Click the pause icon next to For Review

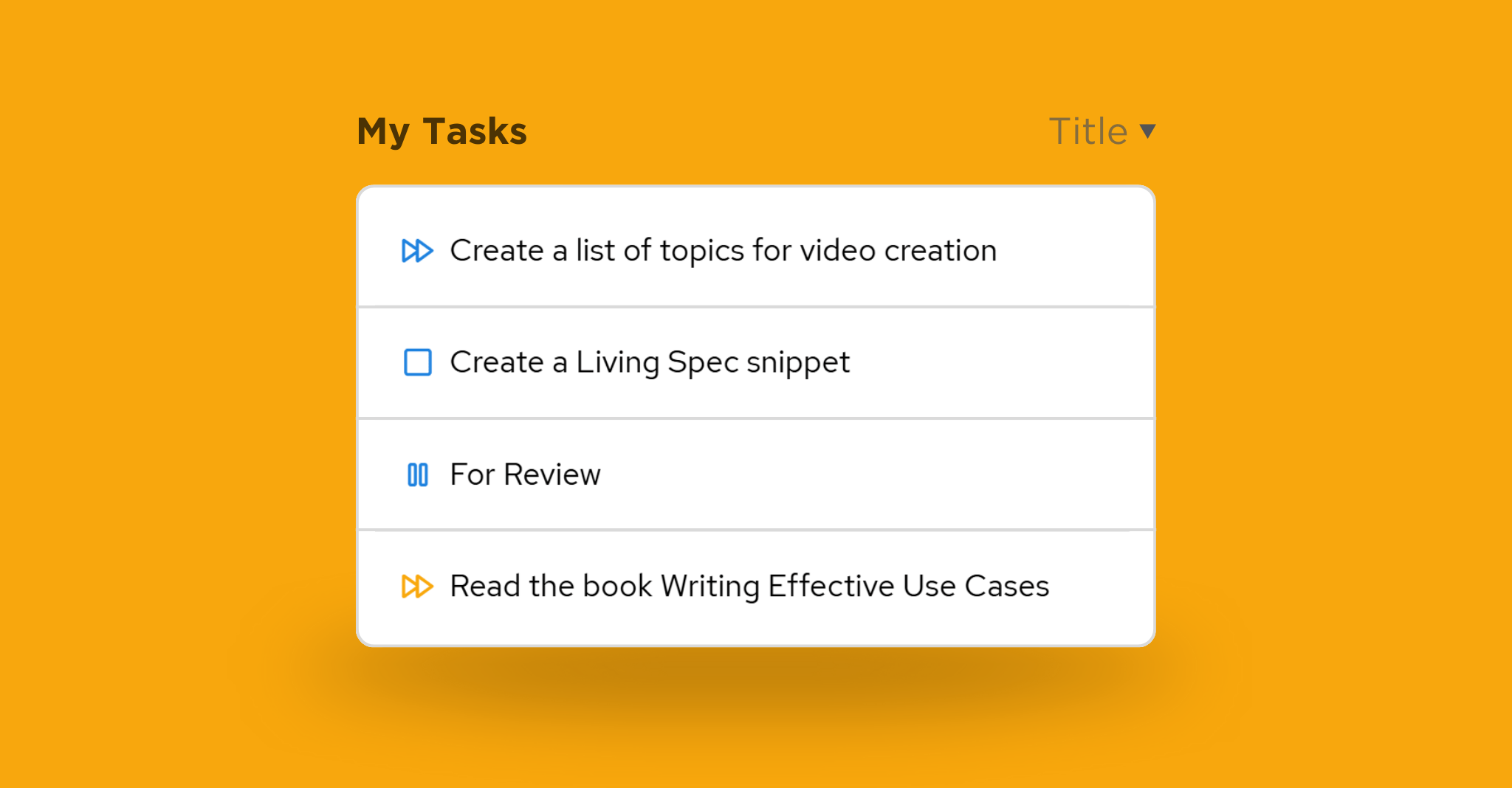point(417,474)
